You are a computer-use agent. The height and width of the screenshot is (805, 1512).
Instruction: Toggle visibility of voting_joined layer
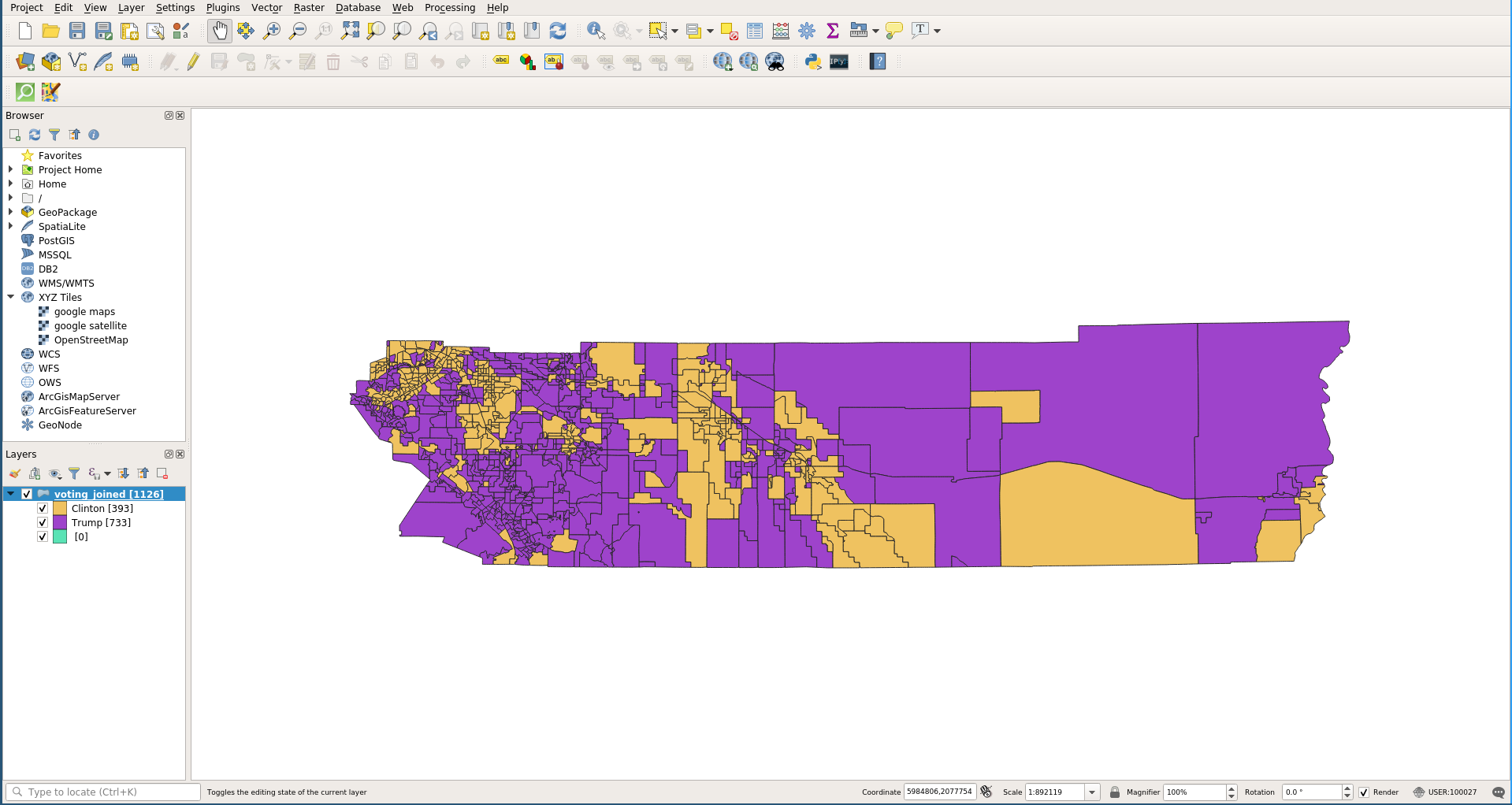[x=27, y=494]
